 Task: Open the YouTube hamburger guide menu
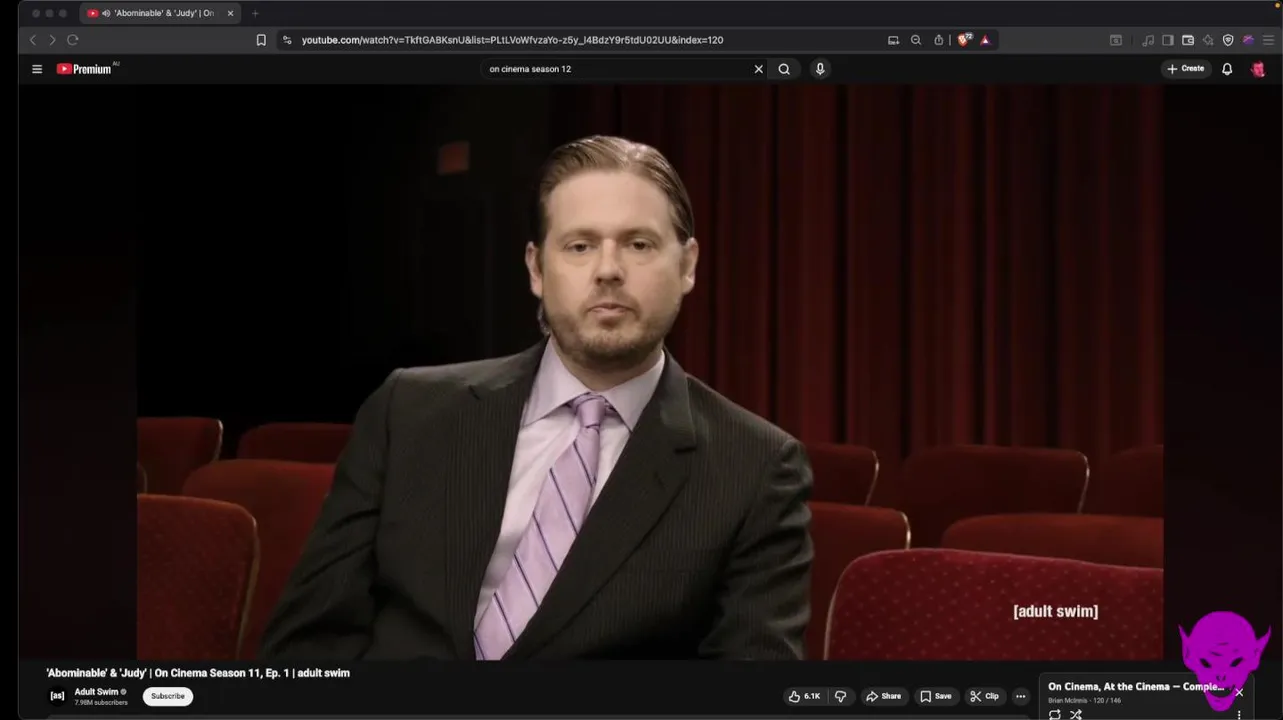point(37,69)
